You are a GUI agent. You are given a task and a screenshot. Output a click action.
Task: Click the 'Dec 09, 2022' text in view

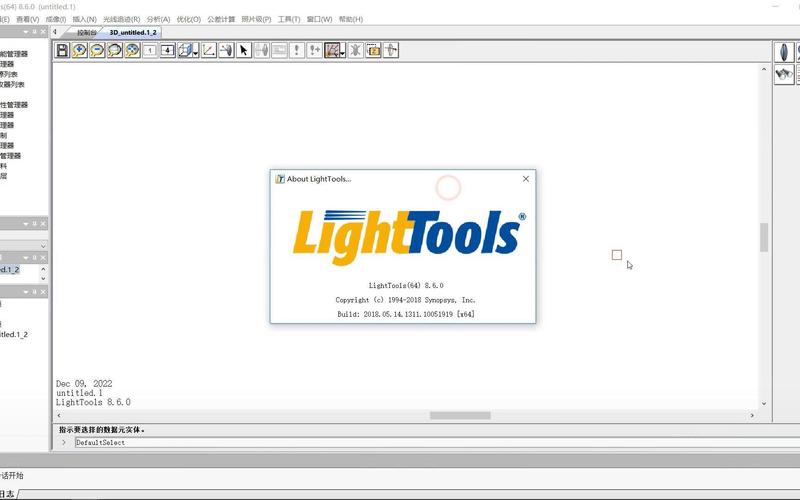point(84,384)
